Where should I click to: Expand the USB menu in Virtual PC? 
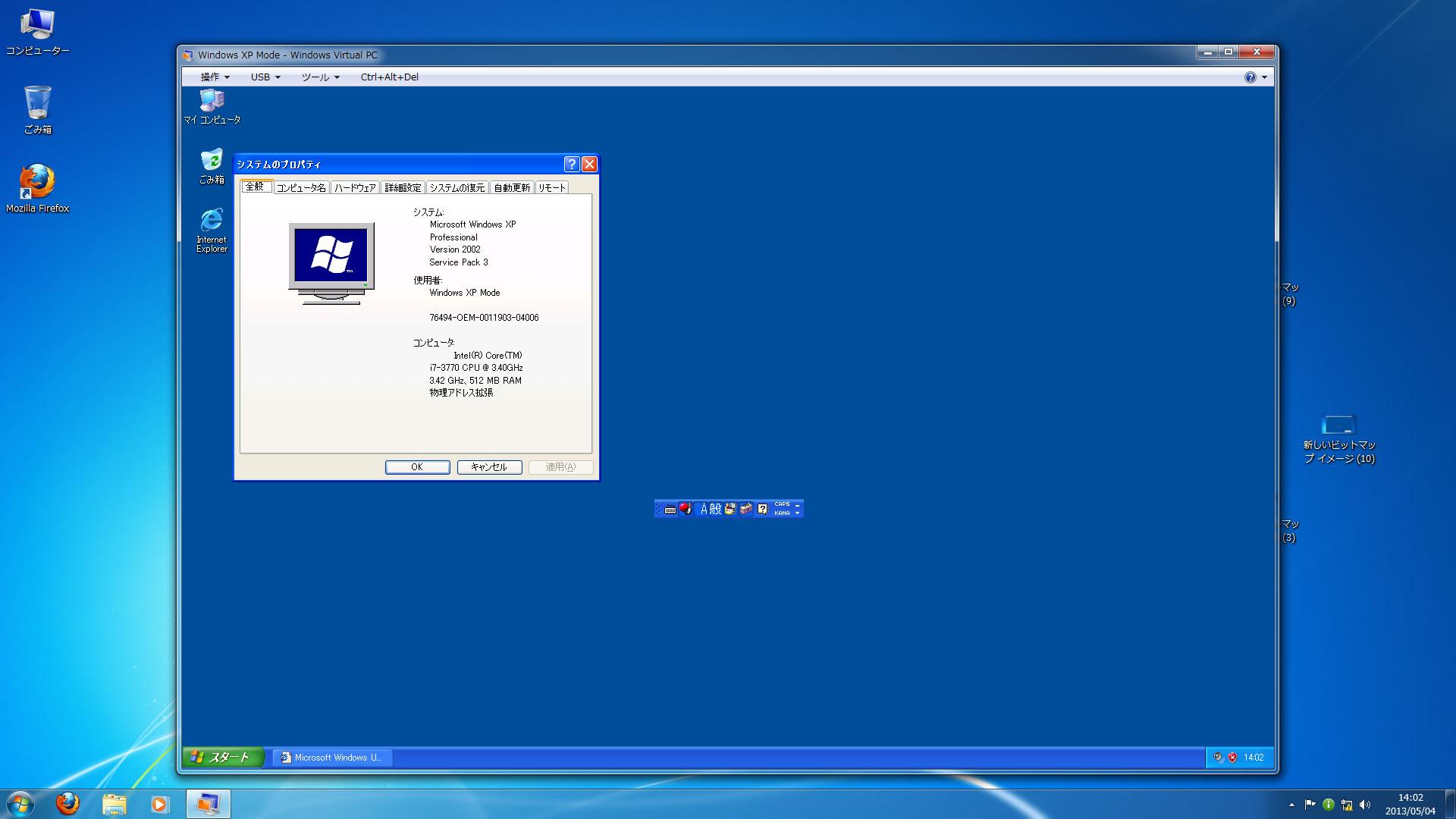coord(265,77)
